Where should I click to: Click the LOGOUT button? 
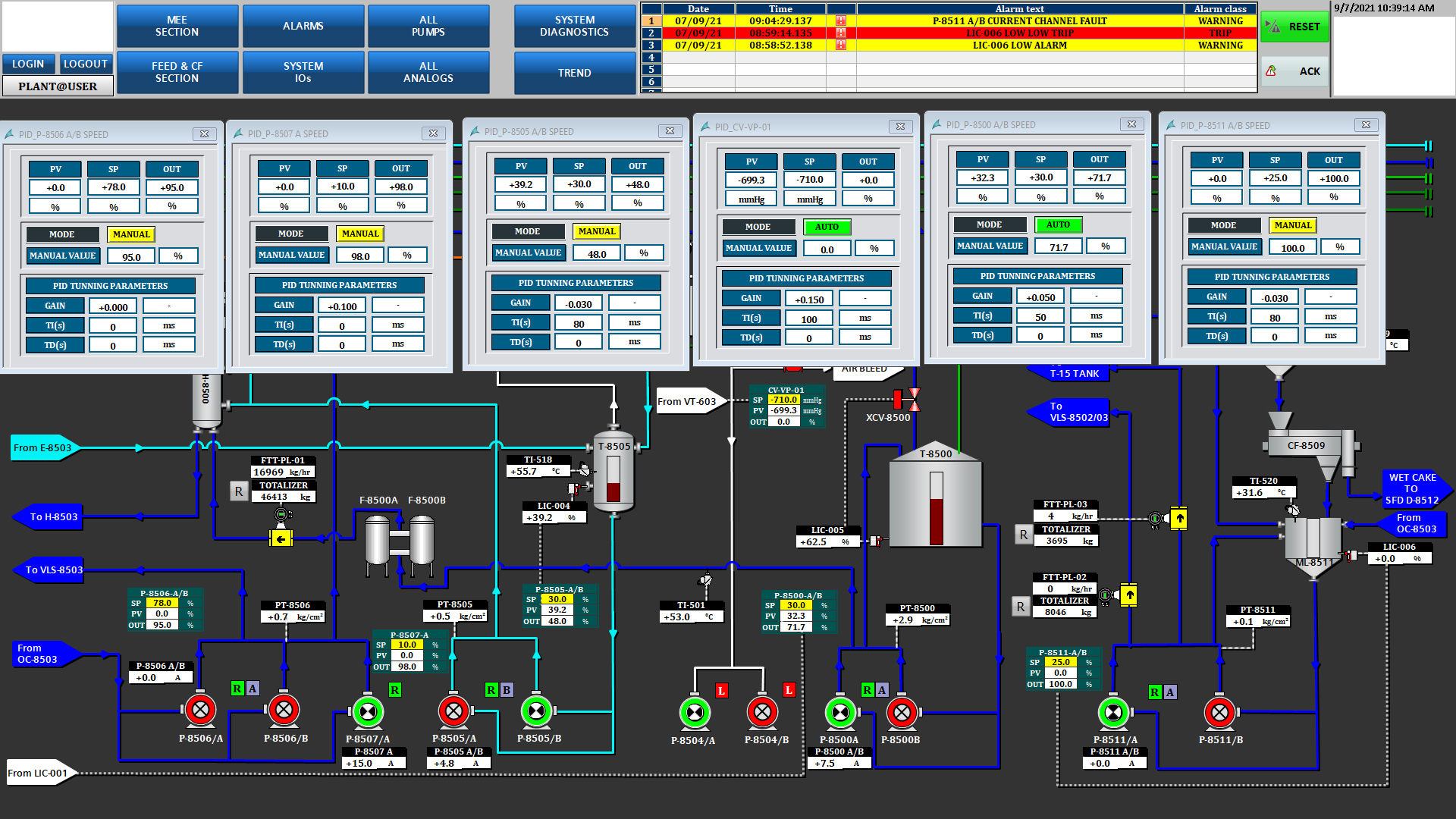[x=85, y=64]
